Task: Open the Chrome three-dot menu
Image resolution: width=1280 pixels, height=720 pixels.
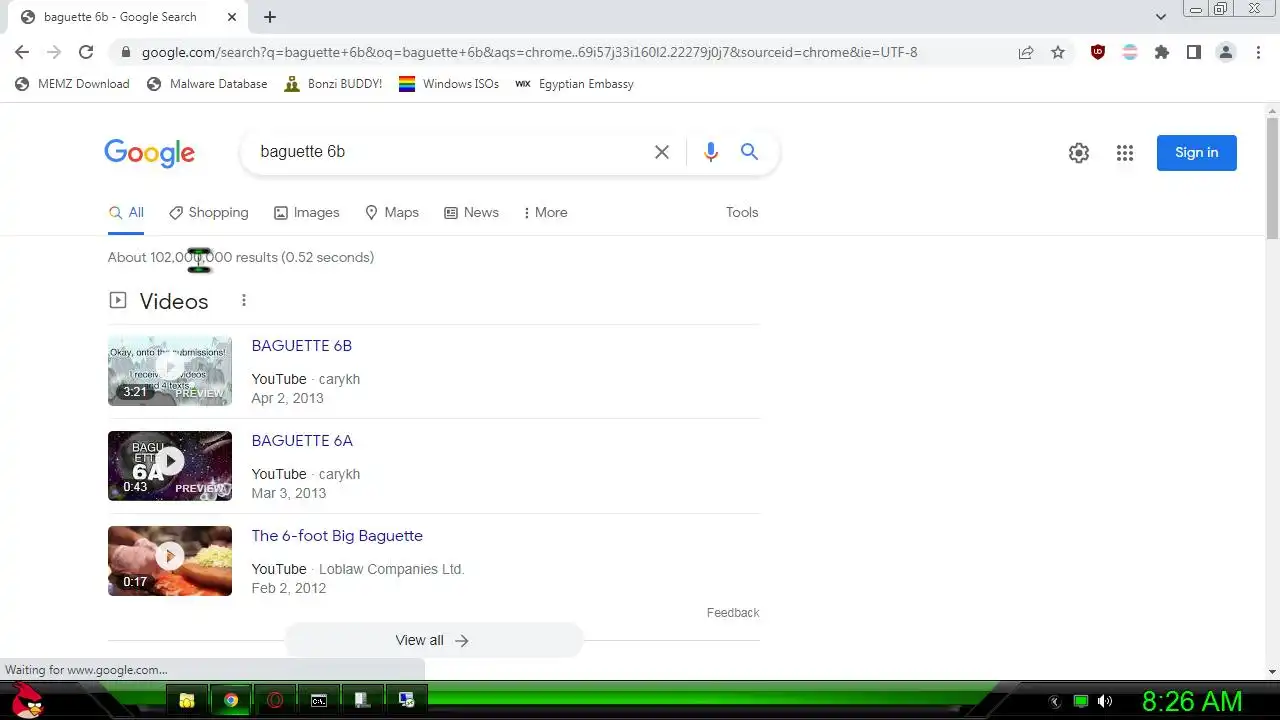Action: pyautogui.click(x=1258, y=52)
